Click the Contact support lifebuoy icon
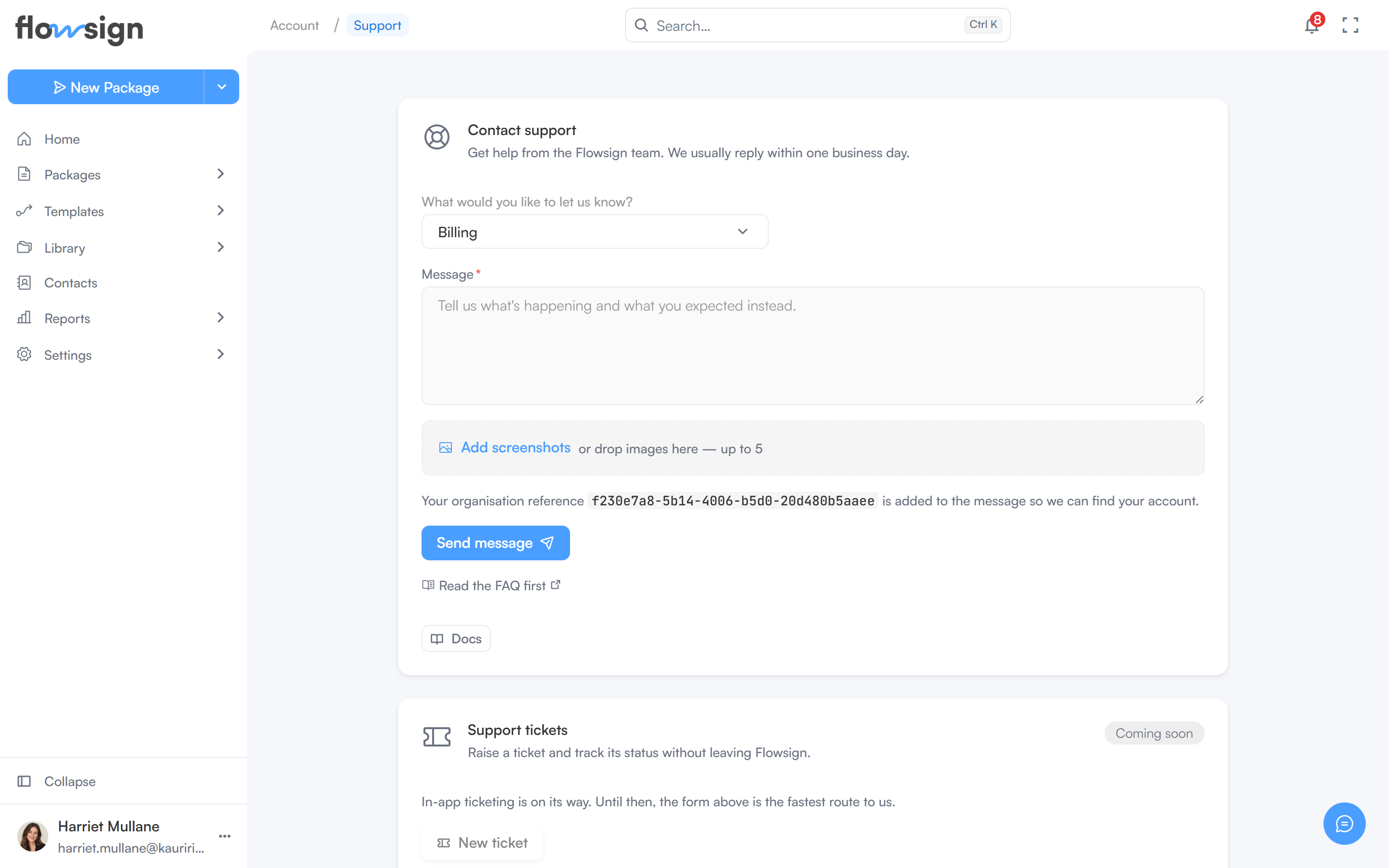This screenshot has width=1389, height=868. click(x=437, y=137)
